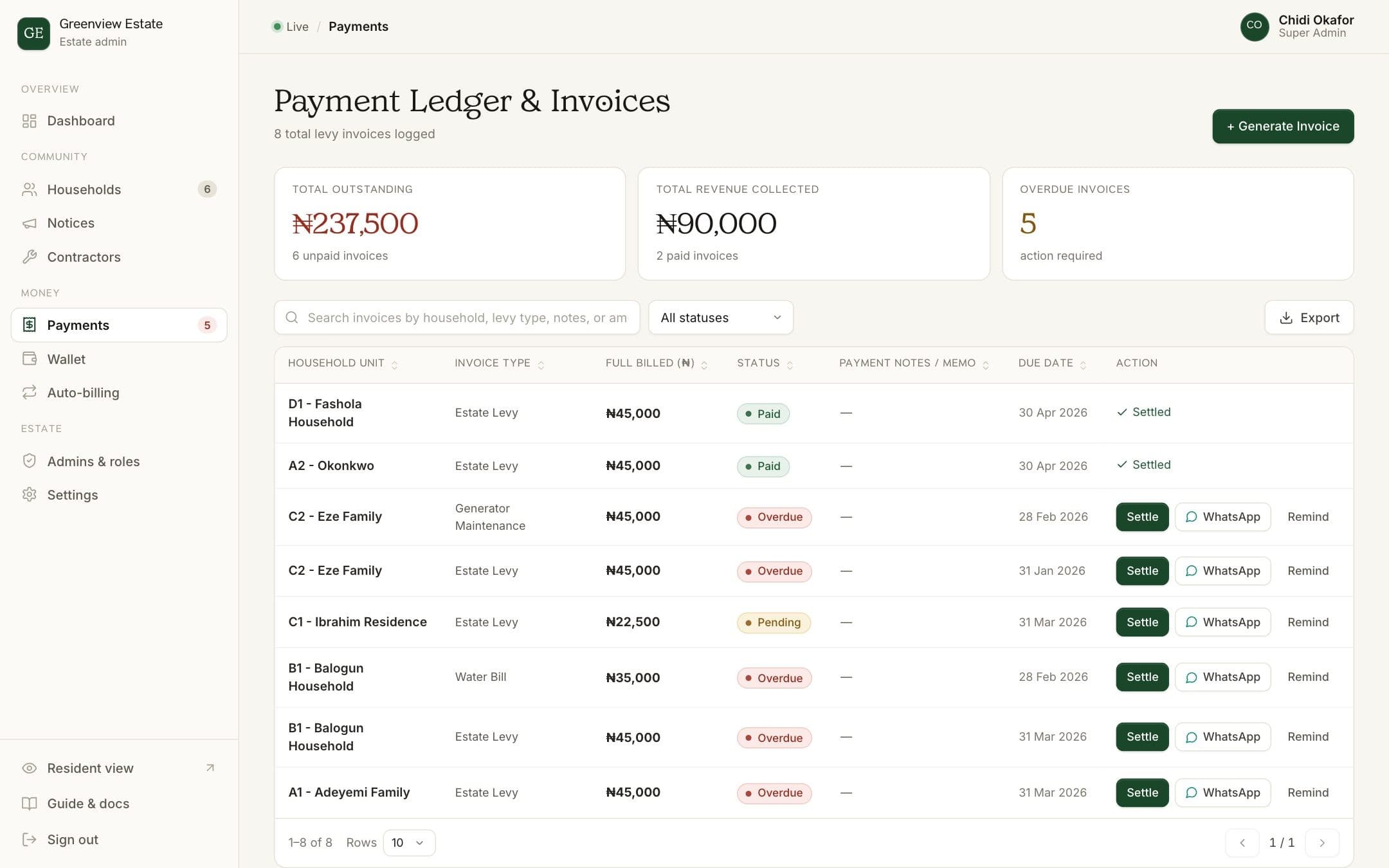This screenshot has width=1389, height=868.
Task: Go to previous page arrow
Action: click(1242, 843)
